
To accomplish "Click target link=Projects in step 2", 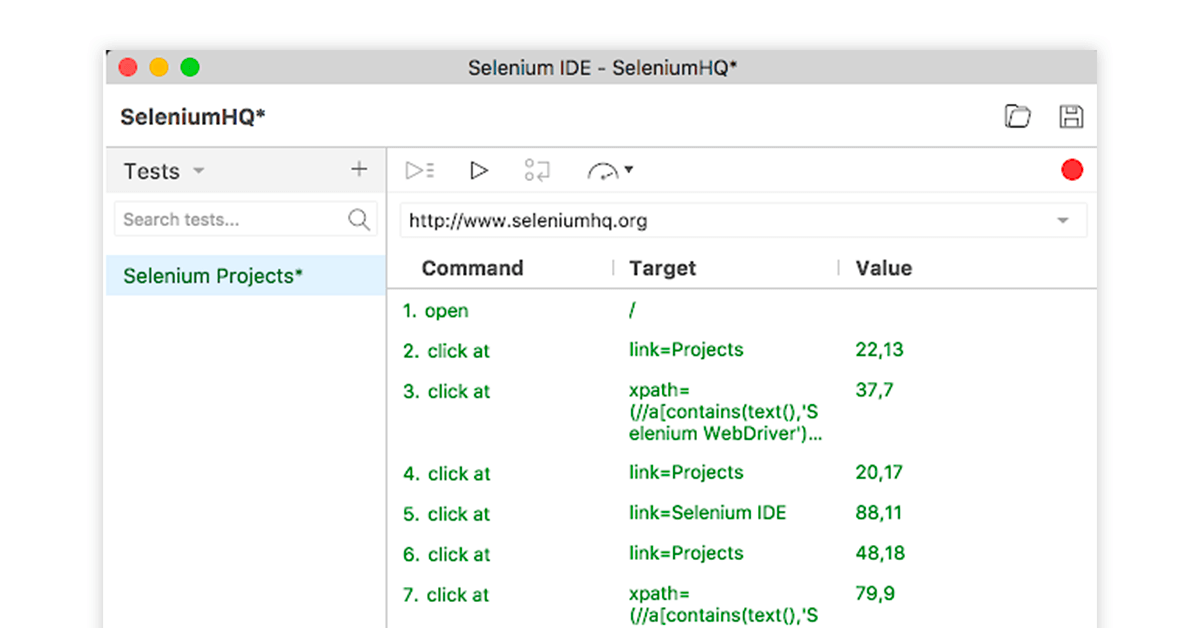I will 686,350.
